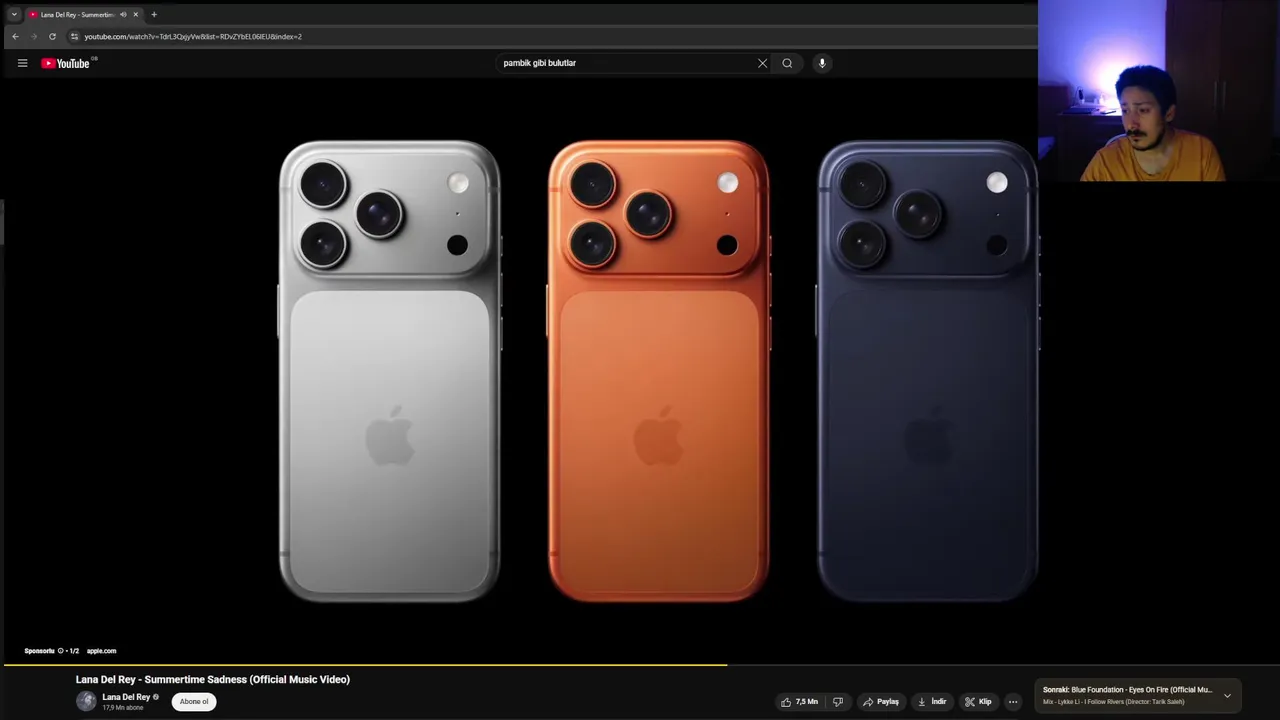Click the YouTube logo home link
The width and height of the screenshot is (1280, 720).
65,63
